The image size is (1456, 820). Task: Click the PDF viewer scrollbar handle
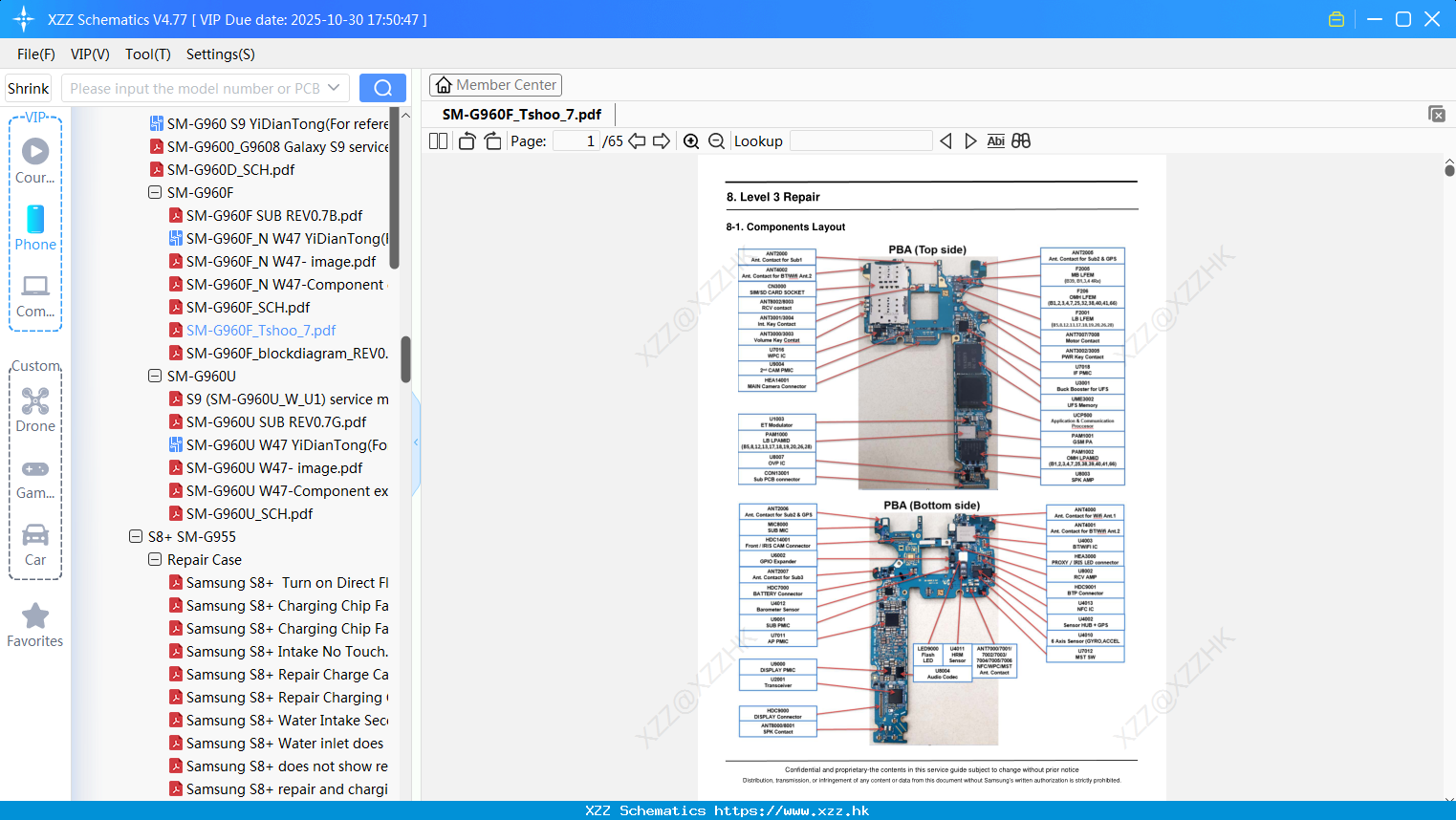[x=1449, y=169]
